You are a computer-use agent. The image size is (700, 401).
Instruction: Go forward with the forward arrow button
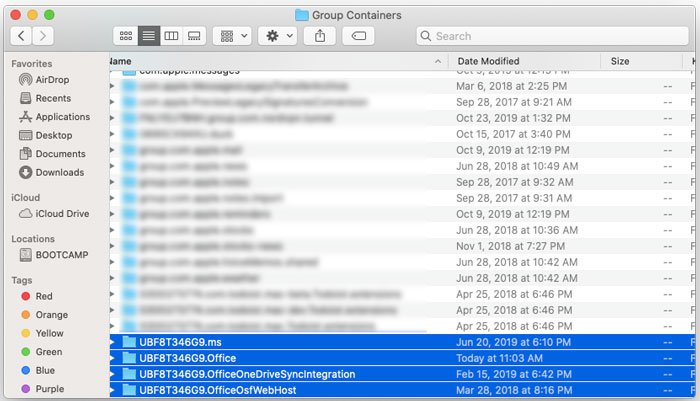[43, 36]
